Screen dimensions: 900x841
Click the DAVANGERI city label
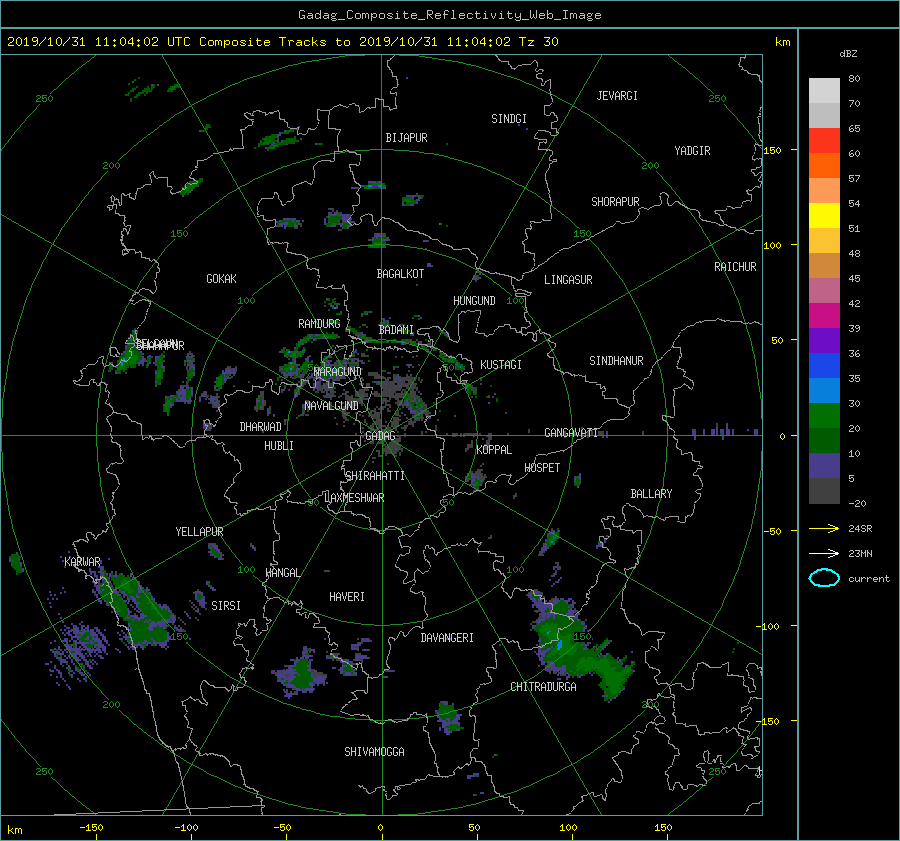447,638
